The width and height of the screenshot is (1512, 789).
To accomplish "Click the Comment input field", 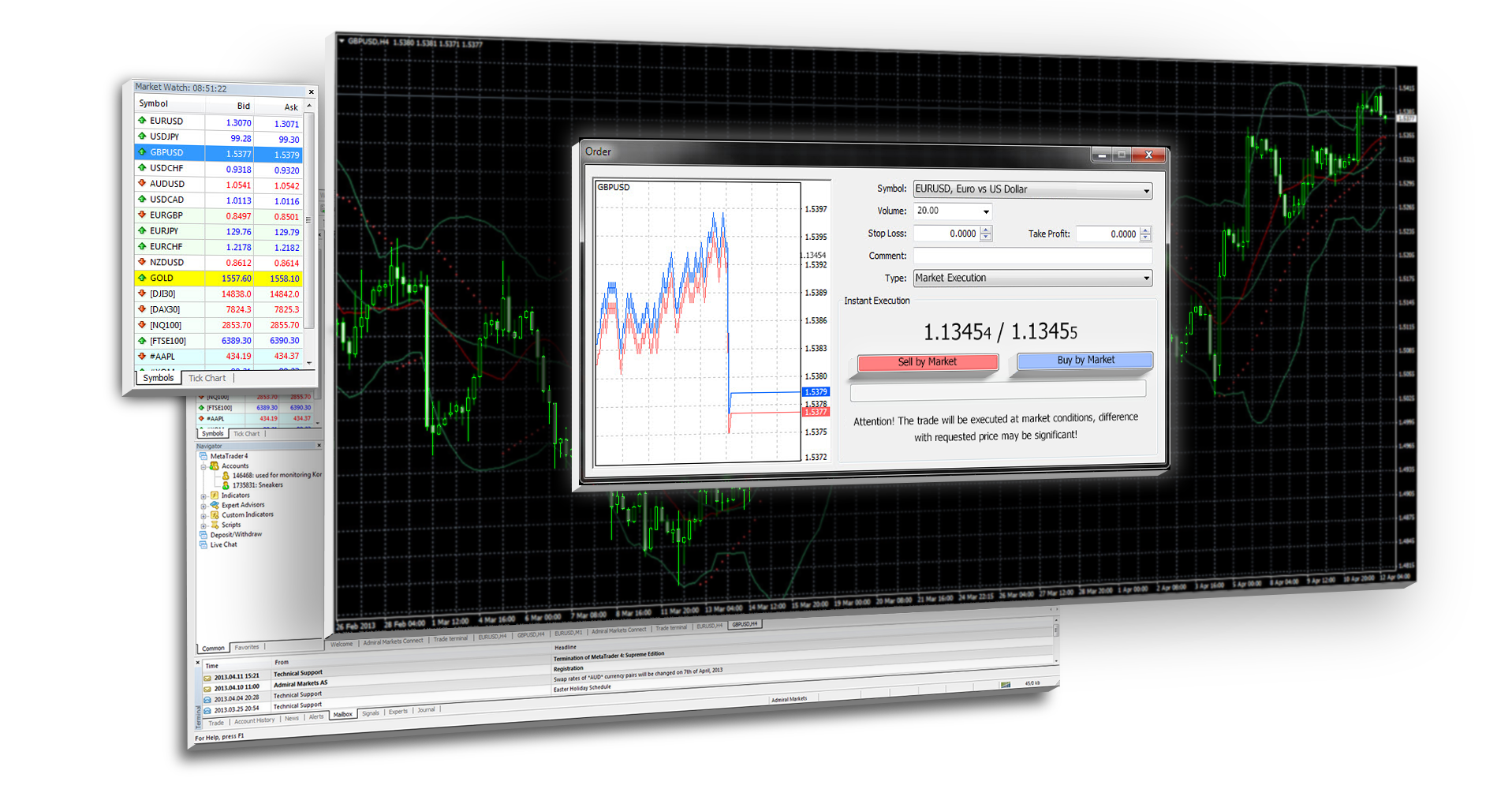I will (1032, 256).
